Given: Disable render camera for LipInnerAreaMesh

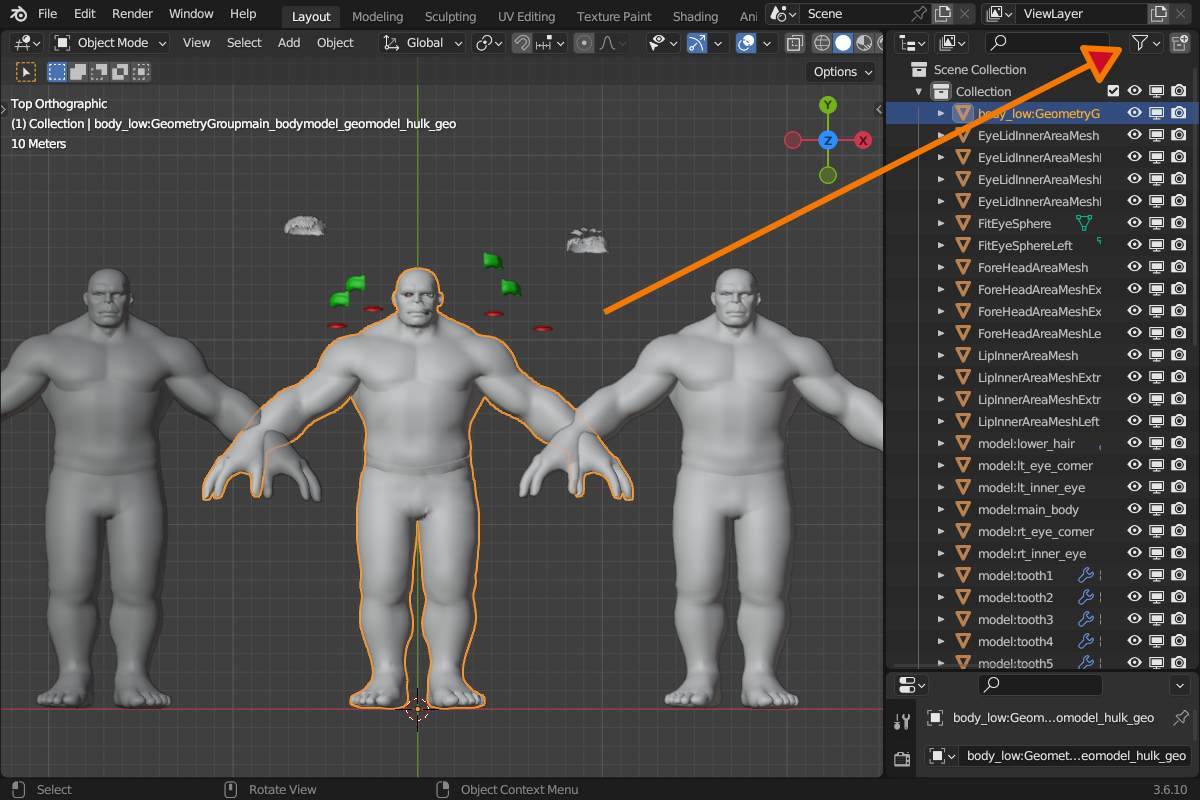Looking at the screenshot, I should (1179, 355).
